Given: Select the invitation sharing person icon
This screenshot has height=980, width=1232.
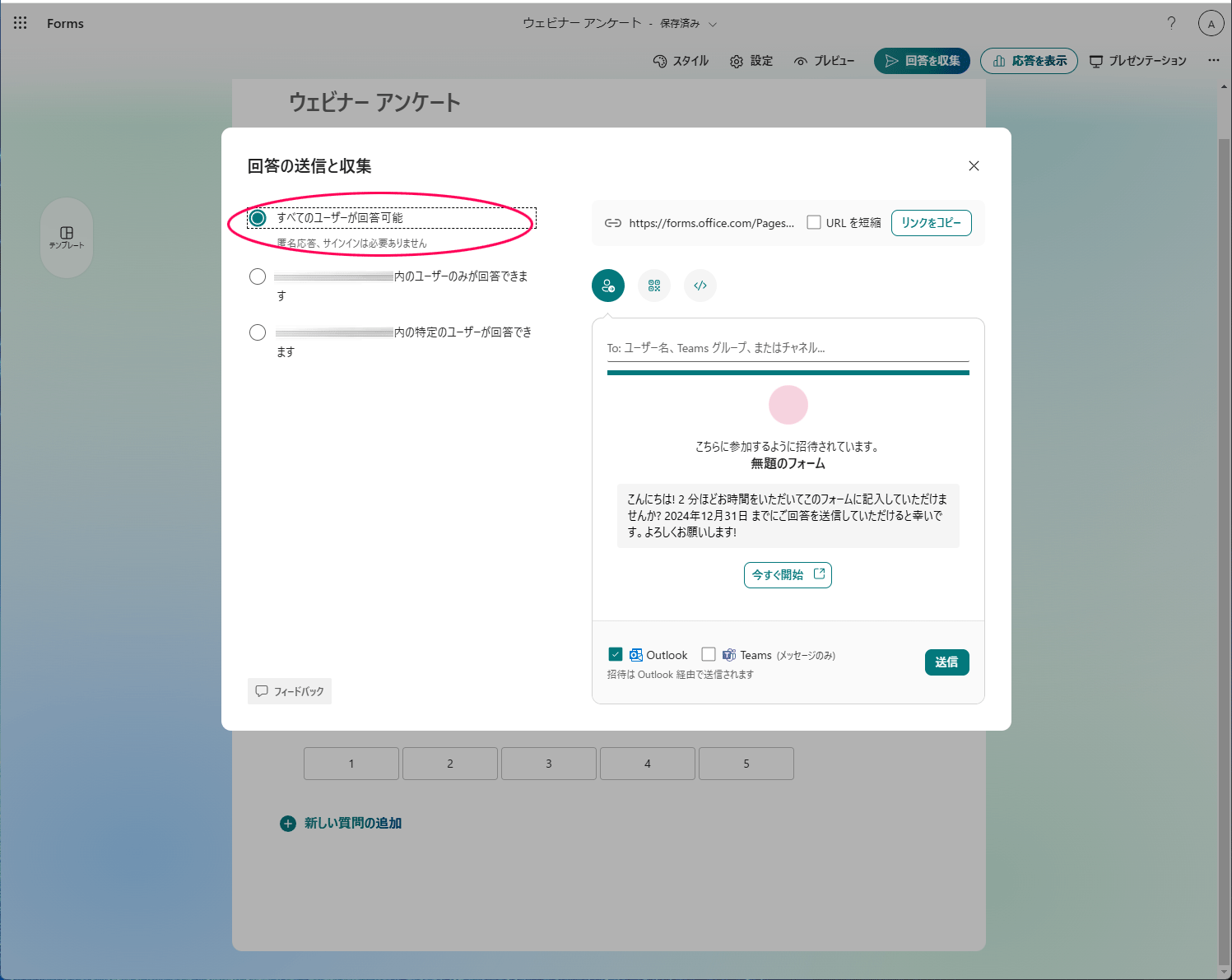Looking at the screenshot, I should [607, 286].
